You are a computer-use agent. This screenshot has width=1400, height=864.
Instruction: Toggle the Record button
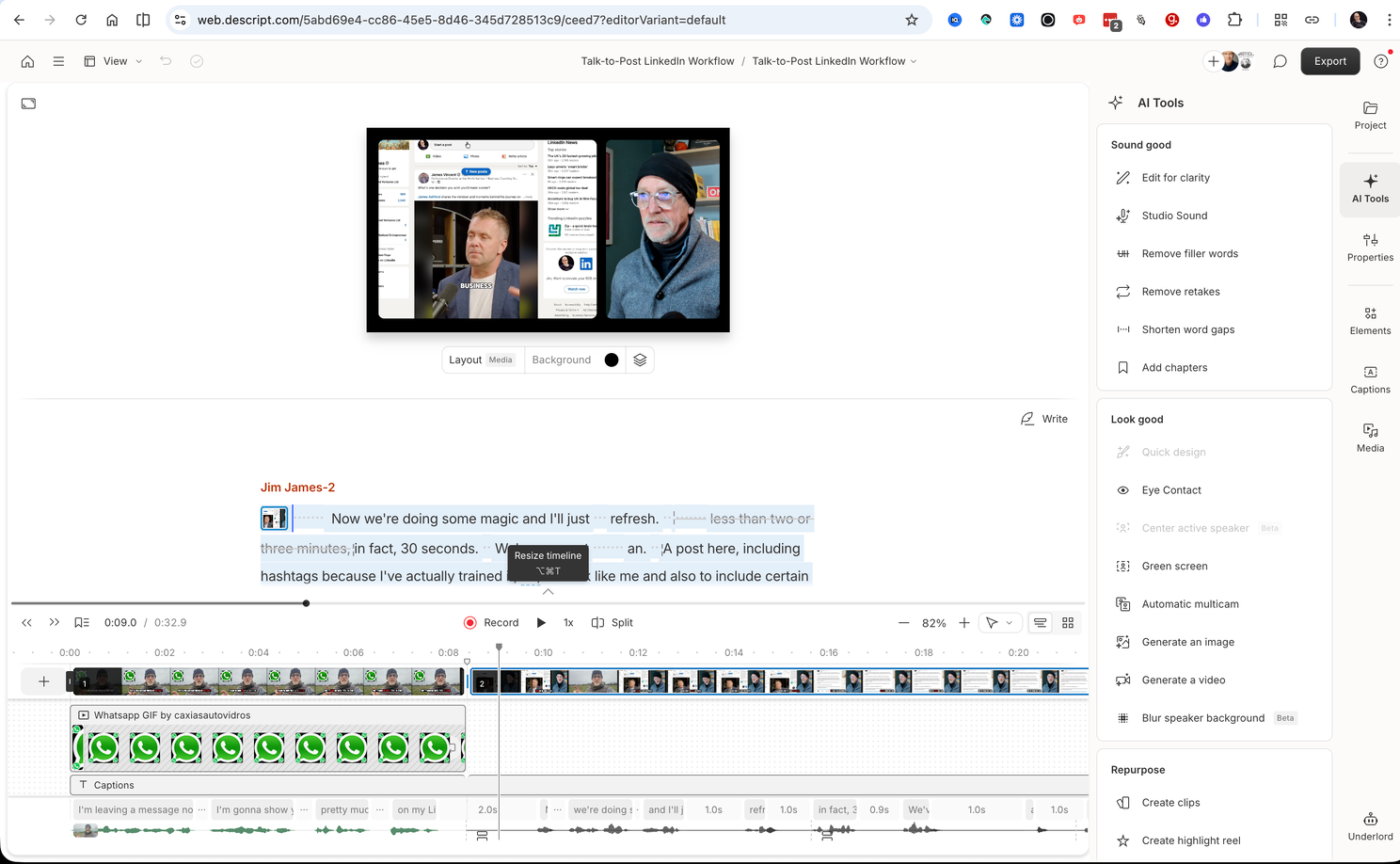tap(491, 623)
